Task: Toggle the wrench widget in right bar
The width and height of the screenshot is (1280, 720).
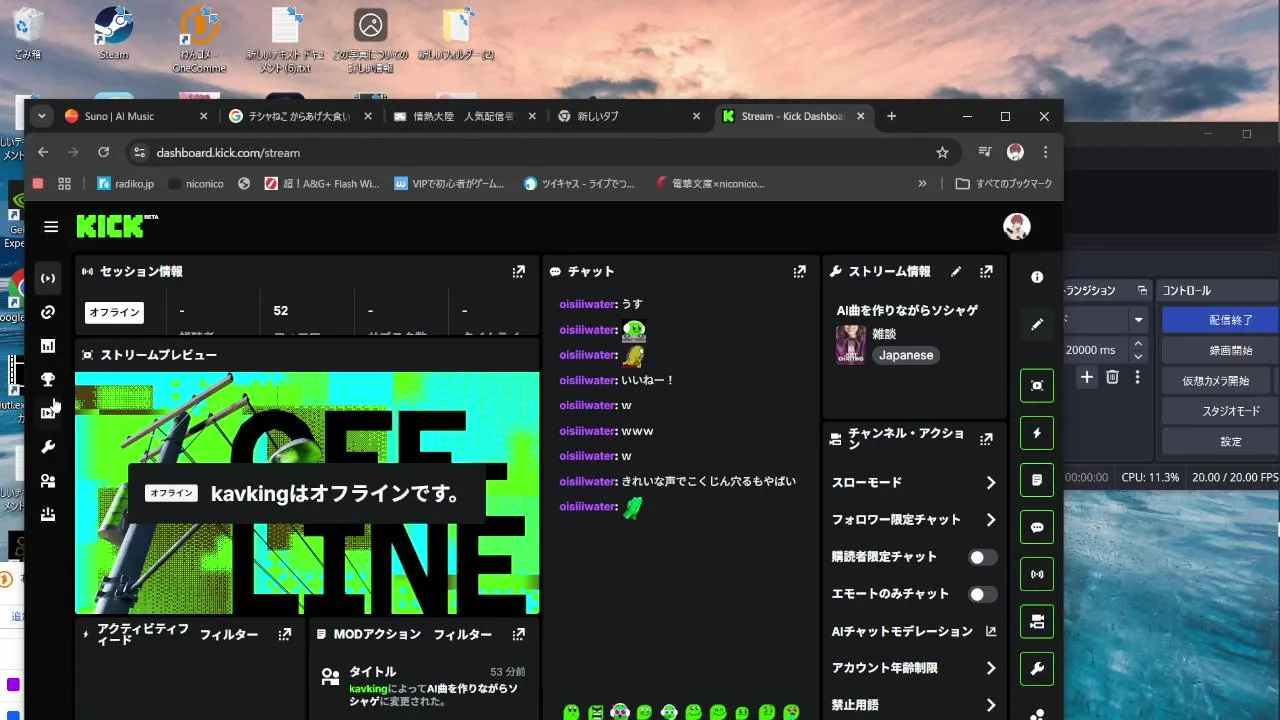Action: coord(1037,669)
